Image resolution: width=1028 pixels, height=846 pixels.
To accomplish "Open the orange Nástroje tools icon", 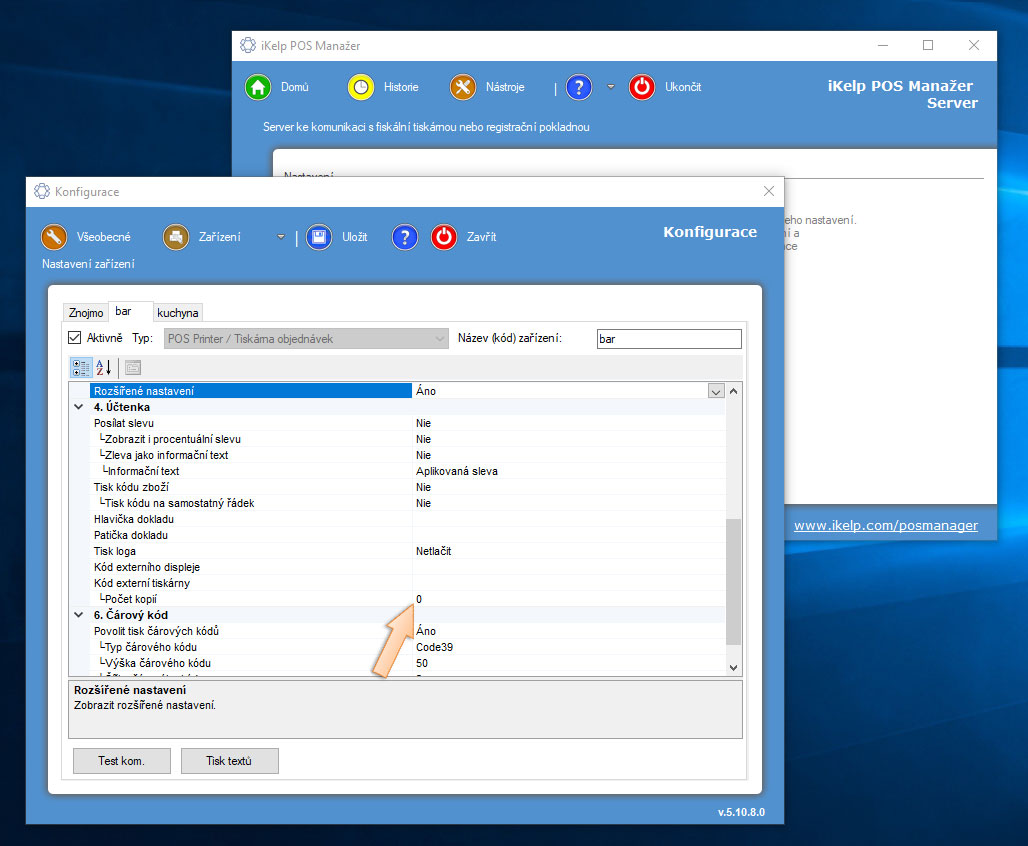I will pos(463,87).
